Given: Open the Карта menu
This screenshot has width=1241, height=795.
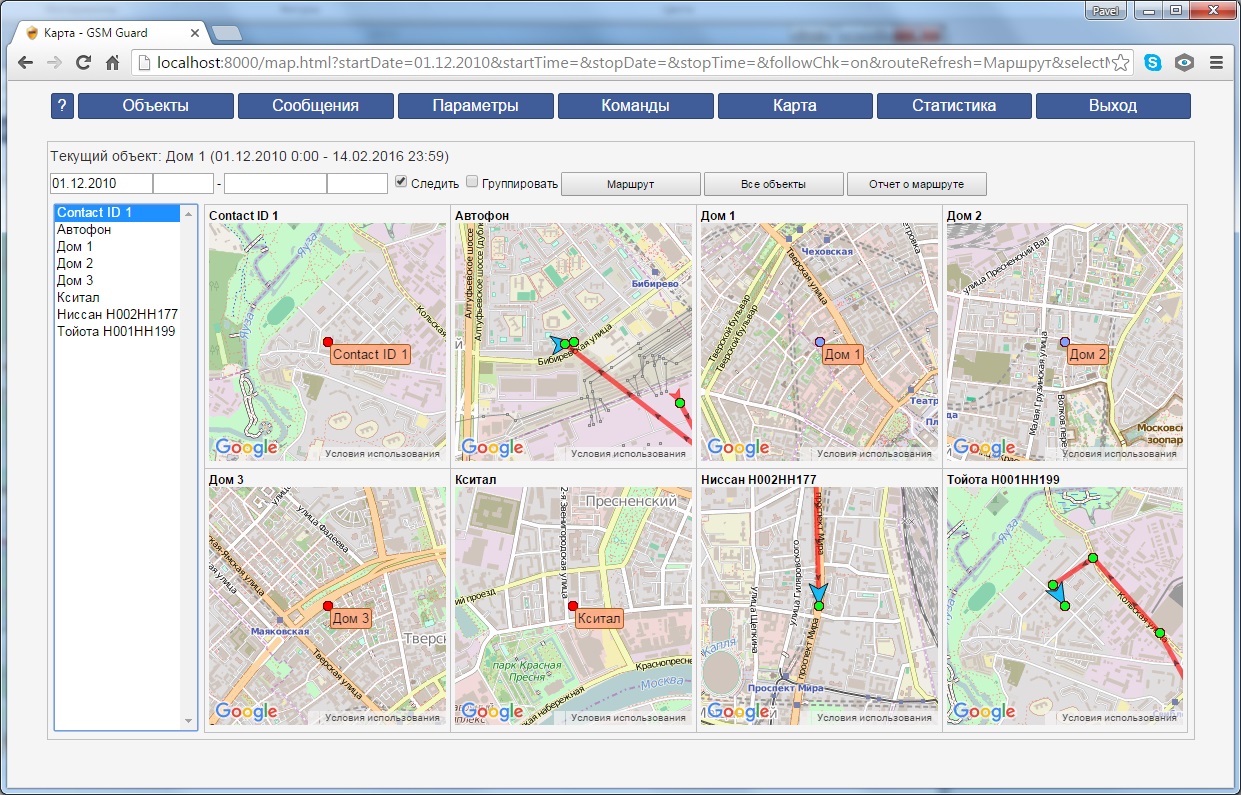Looking at the screenshot, I should pos(795,106).
